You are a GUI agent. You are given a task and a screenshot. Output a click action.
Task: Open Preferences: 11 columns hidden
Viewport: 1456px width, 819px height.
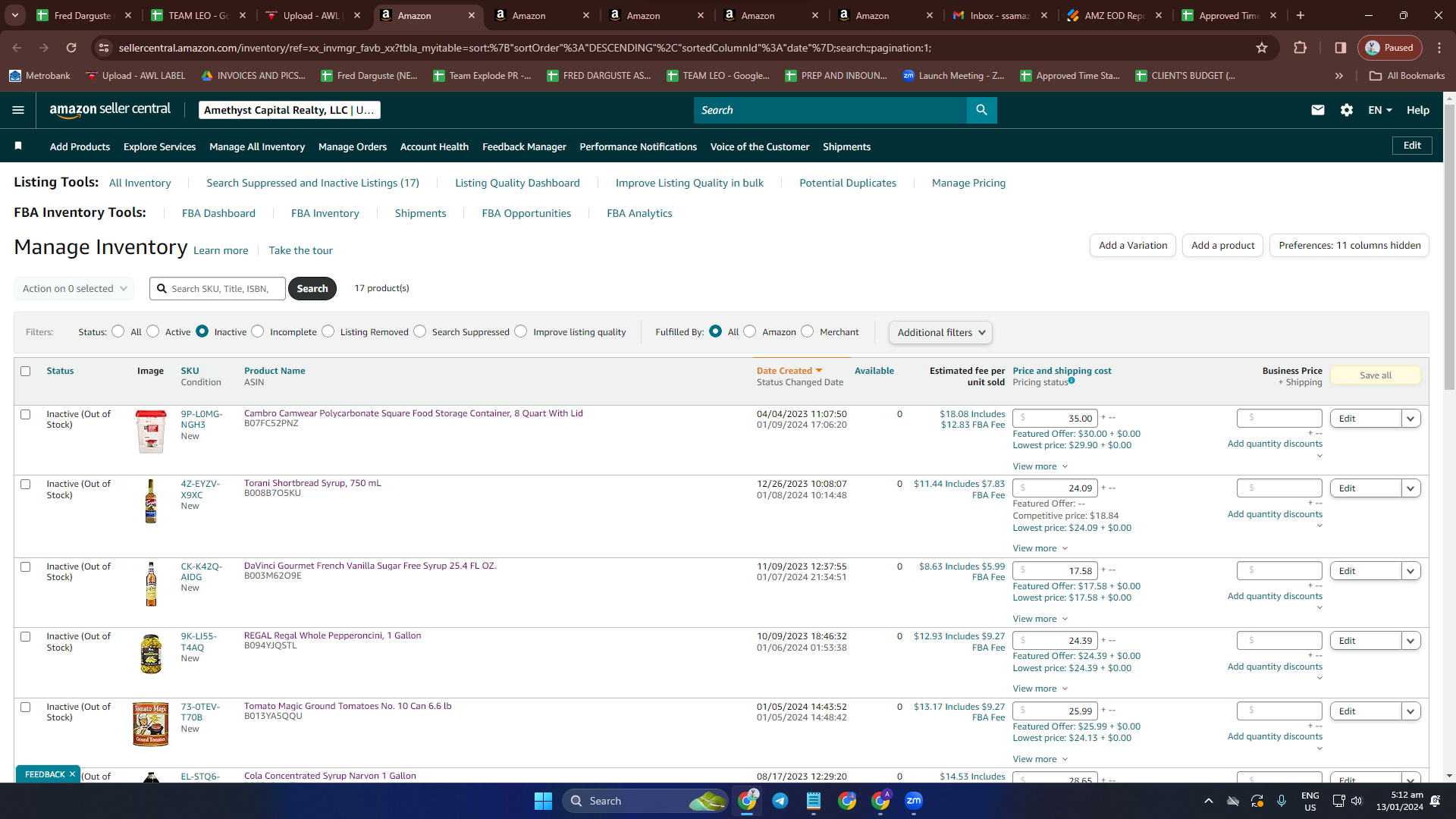click(x=1349, y=246)
